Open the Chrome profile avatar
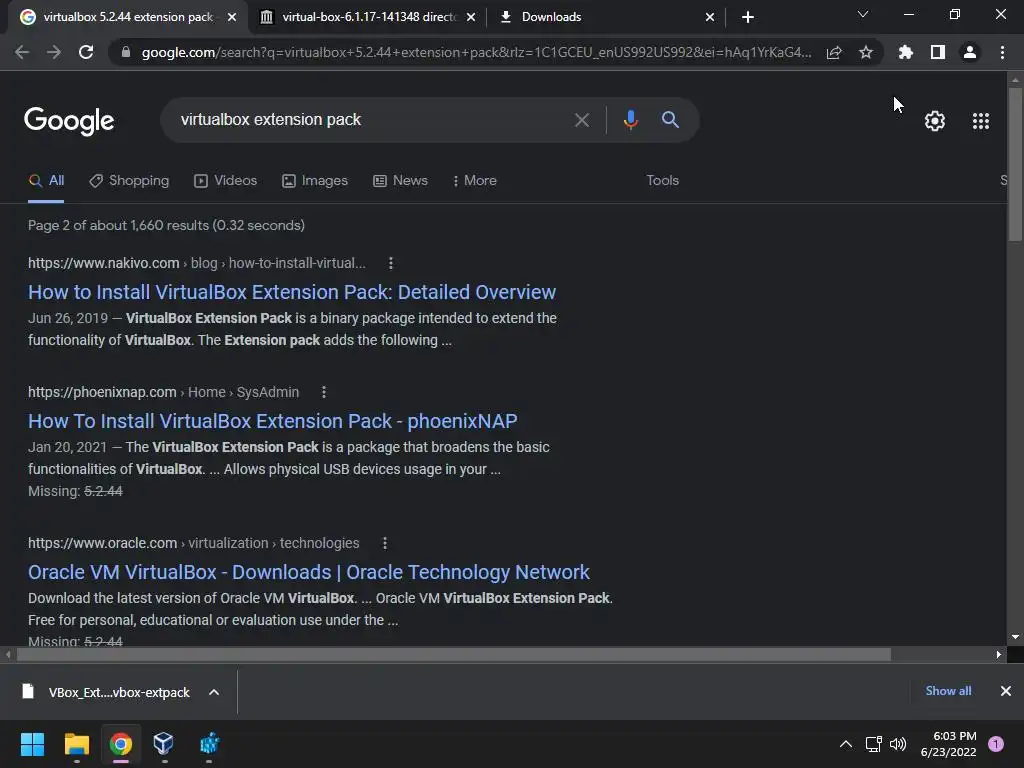1024x768 pixels. click(x=970, y=52)
